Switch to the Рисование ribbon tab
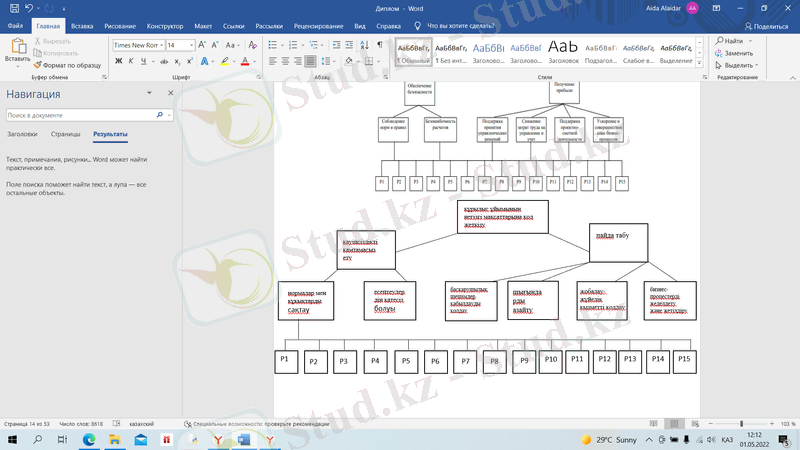Image resolution: width=800 pixels, height=450 pixels. tap(120, 26)
